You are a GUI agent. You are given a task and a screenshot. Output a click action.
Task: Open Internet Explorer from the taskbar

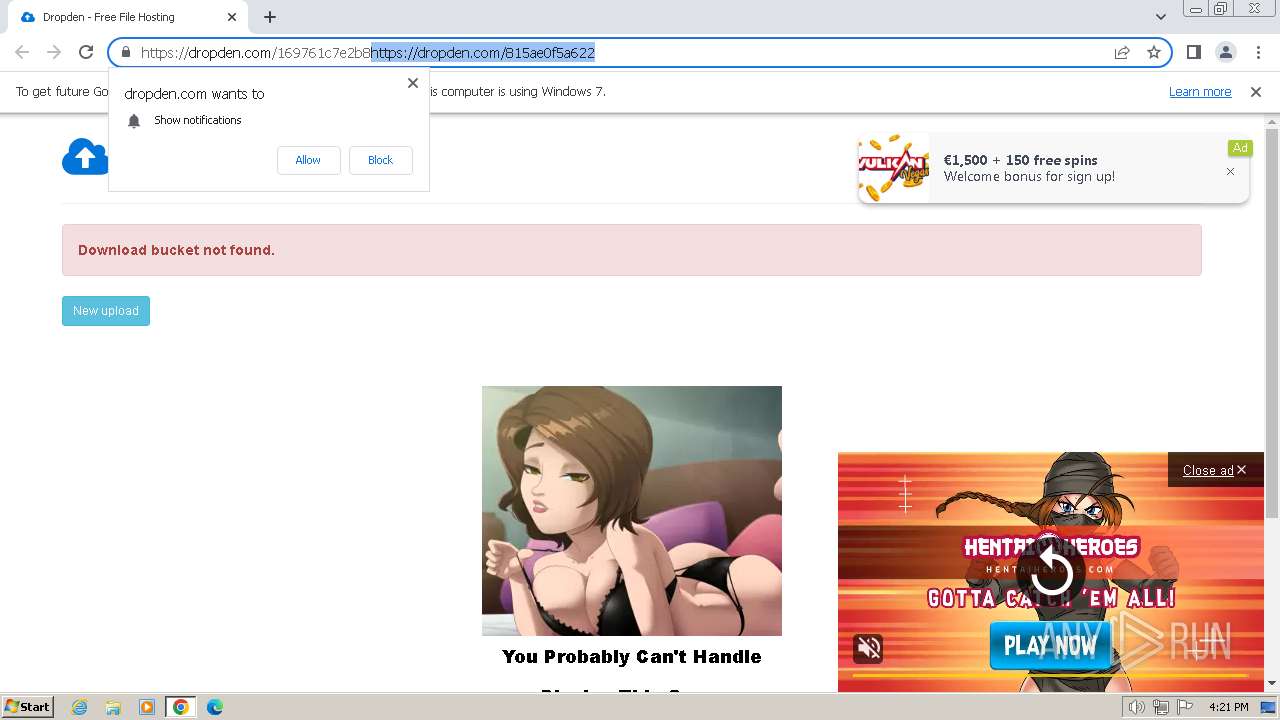coord(79,707)
